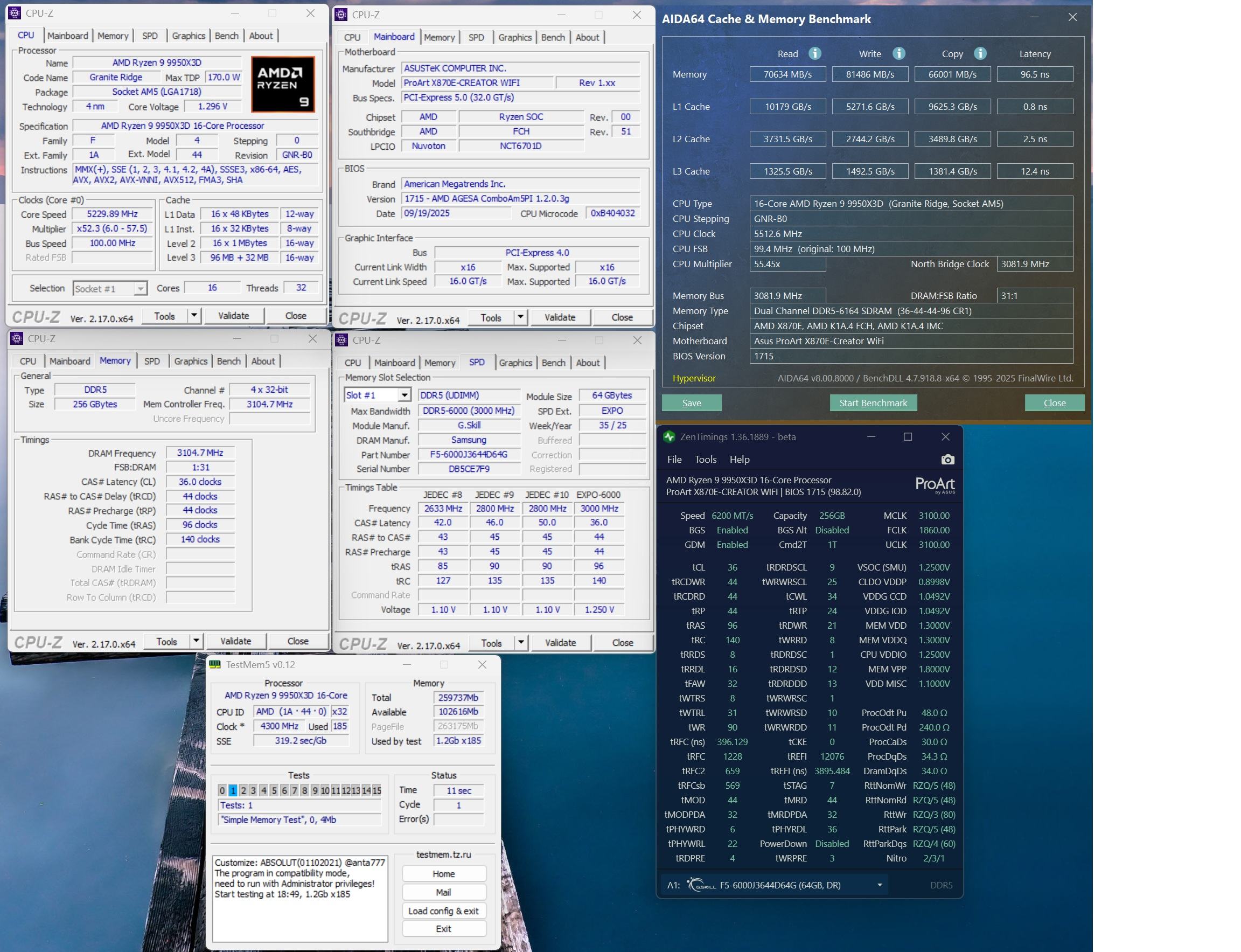The height and width of the screenshot is (952, 1241).
Task: Switch to Bench tab in SPD window
Action: pos(553,363)
